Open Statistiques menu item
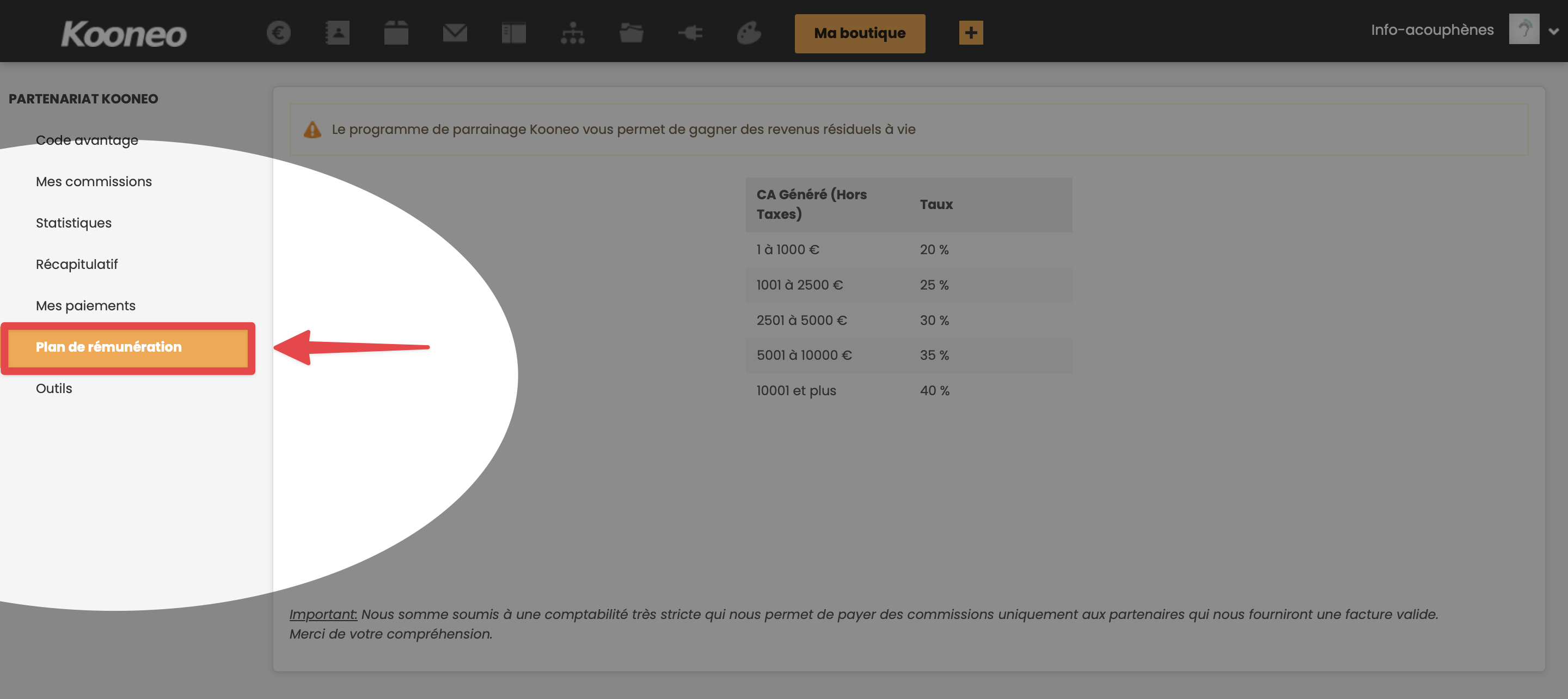Screen dimensions: 1568x699 [x=73, y=223]
